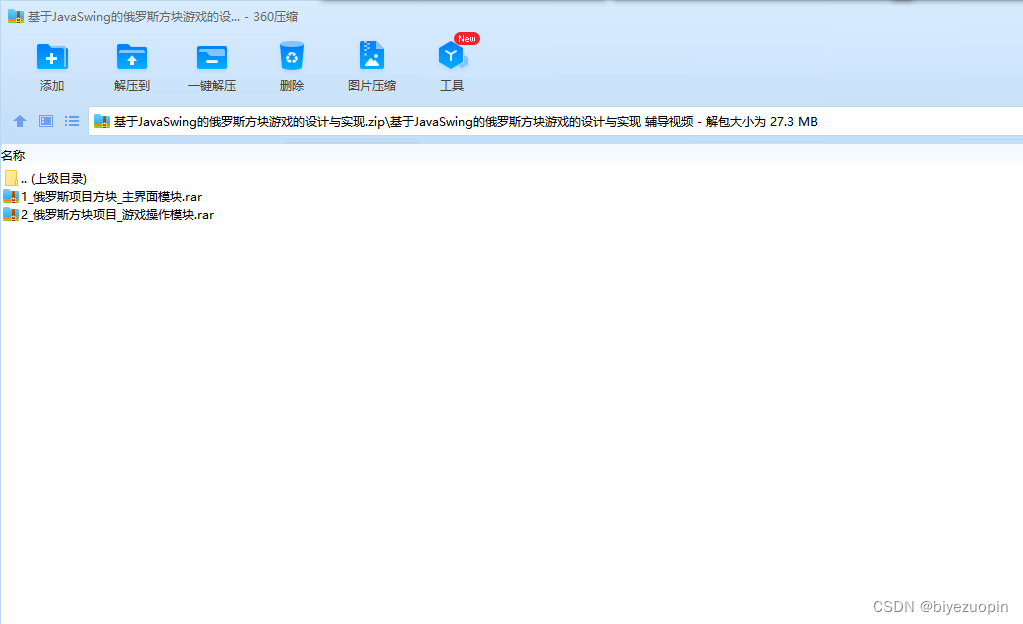1023x624 pixels.
Task: Click the New badge on the Tools icon
Action: [x=465, y=38]
